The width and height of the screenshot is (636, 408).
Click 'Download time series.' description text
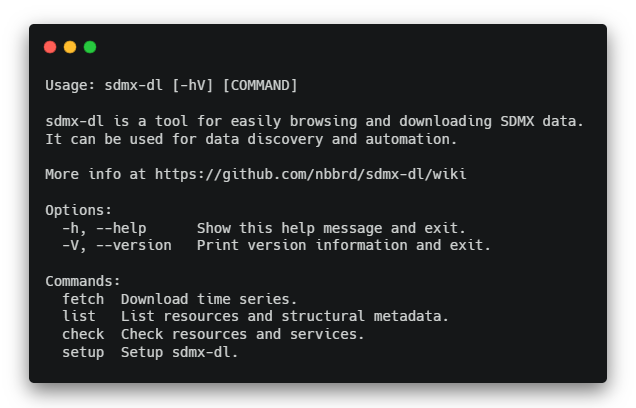coord(209,298)
